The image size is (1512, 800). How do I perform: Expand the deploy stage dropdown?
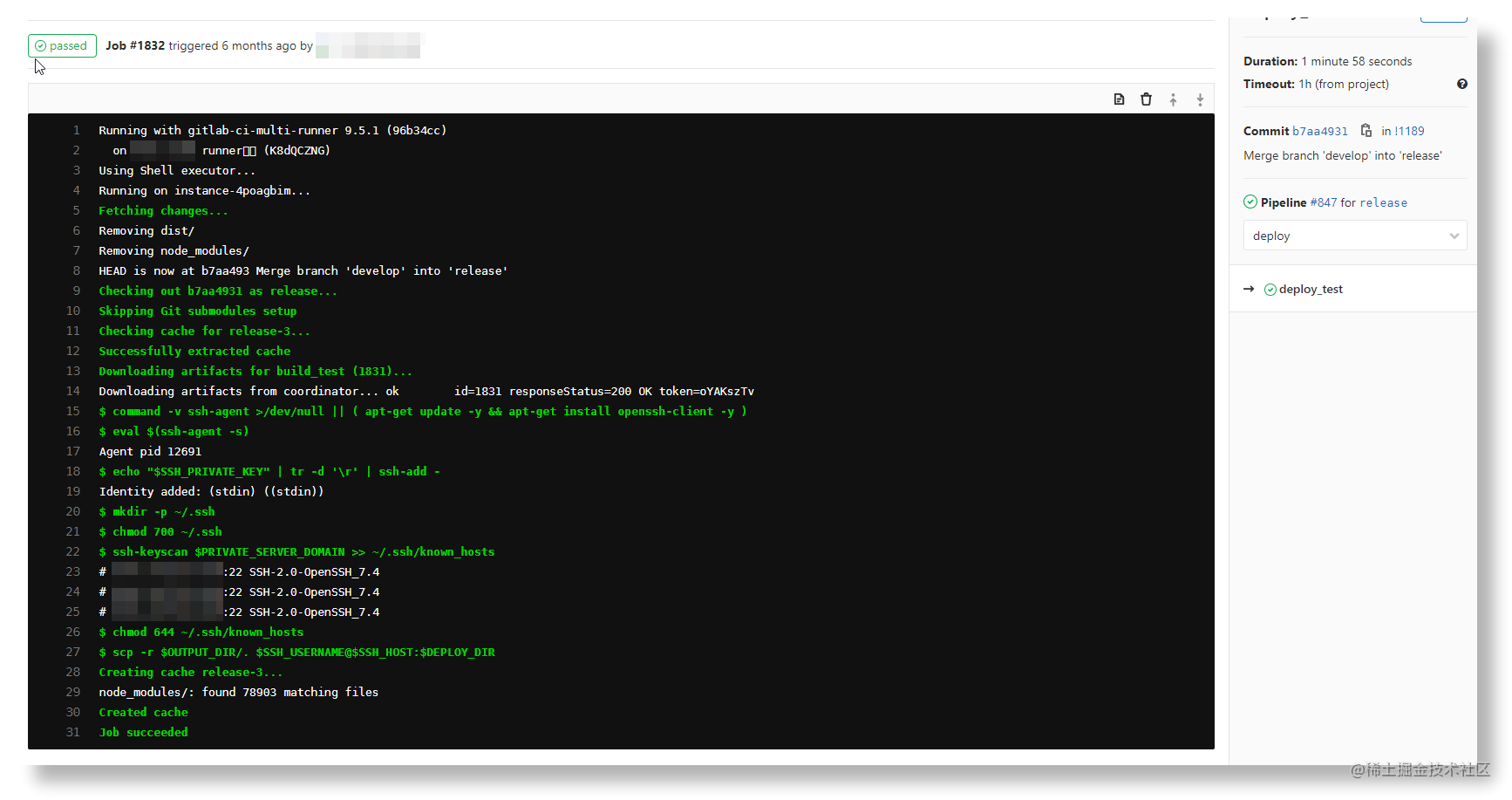[1354, 236]
